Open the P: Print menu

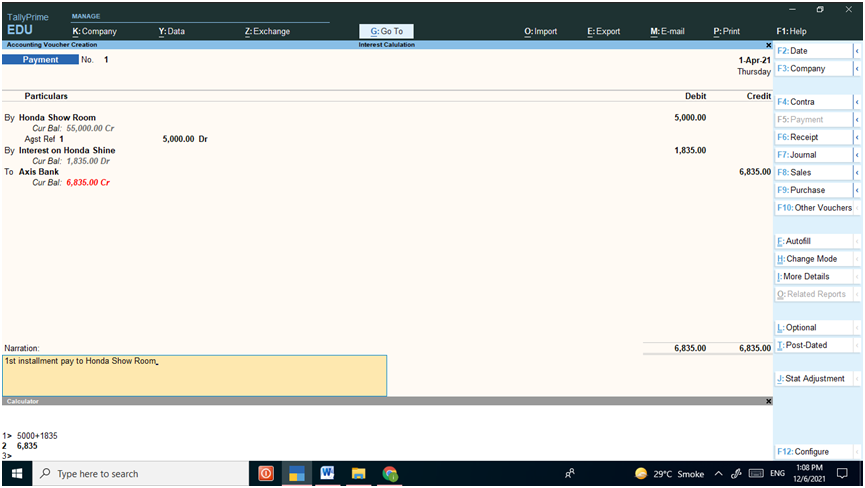click(727, 31)
